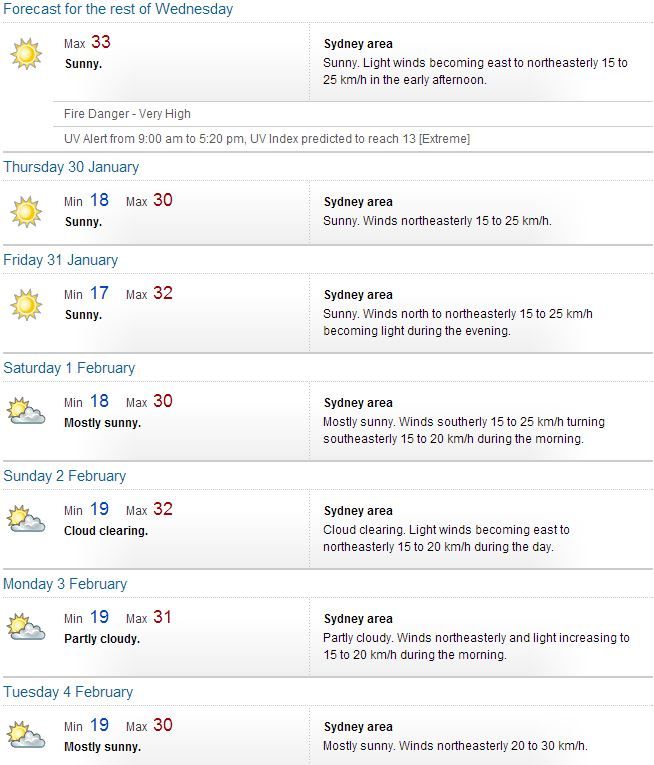Click Monday's max temperature of 31
654x765 pixels.
163,617
